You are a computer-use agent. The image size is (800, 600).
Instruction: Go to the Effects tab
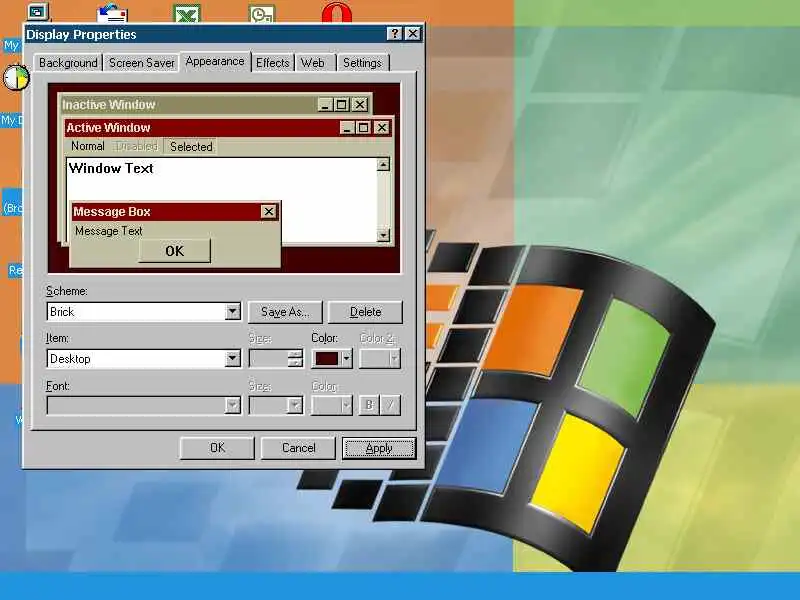point(272,63)
